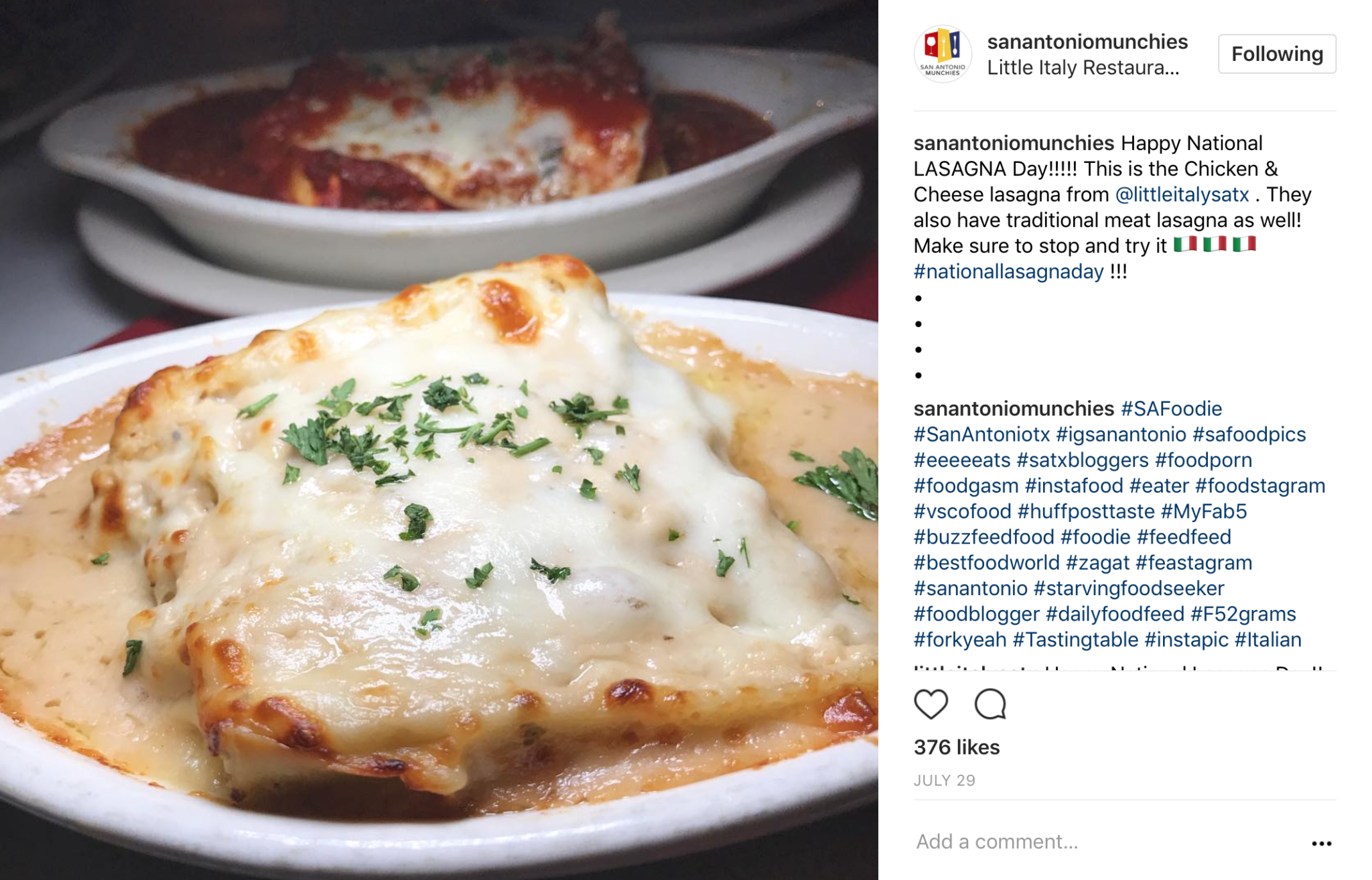Open the Little Italy Restaurant location link
The height and width of the screenshot is (880, 1372).
1083,68
